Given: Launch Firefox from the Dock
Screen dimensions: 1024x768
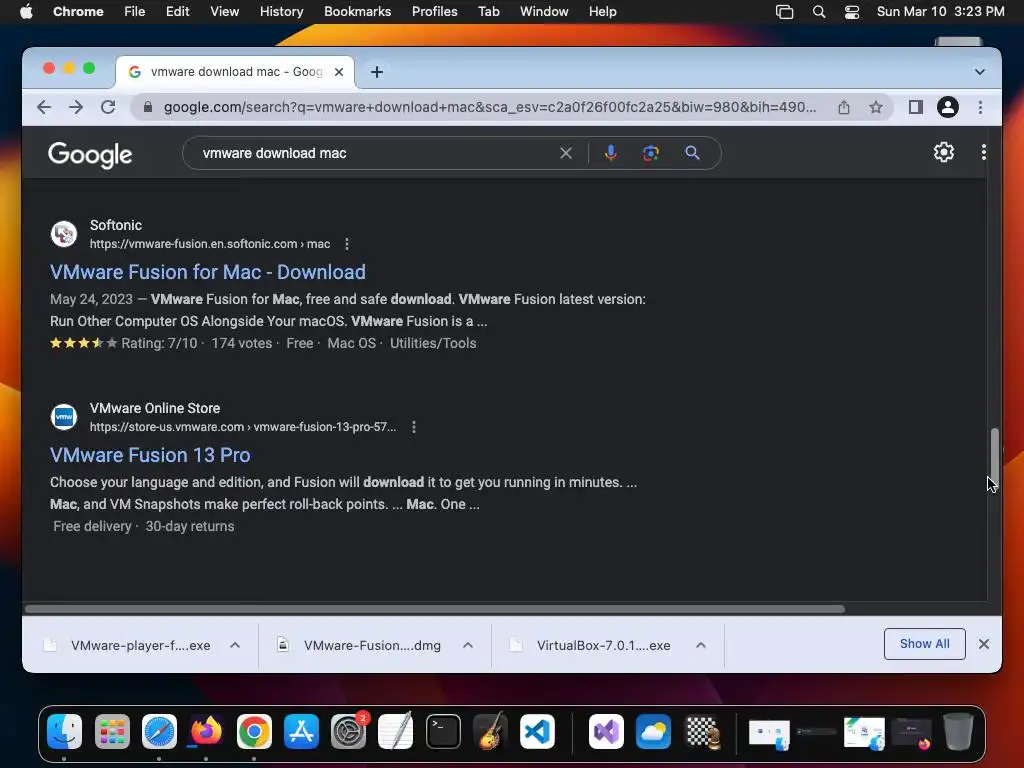Looking at the screenshot, I should tap(206, 731).
